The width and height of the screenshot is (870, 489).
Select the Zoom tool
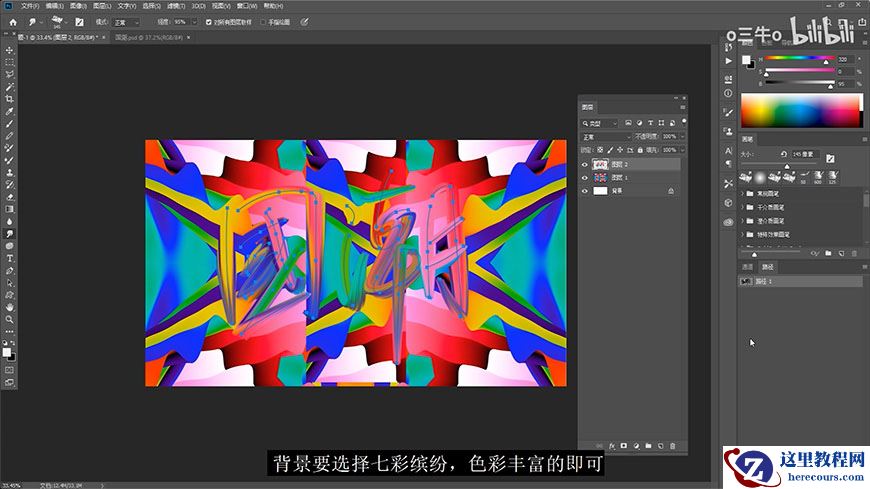point(9,319)
